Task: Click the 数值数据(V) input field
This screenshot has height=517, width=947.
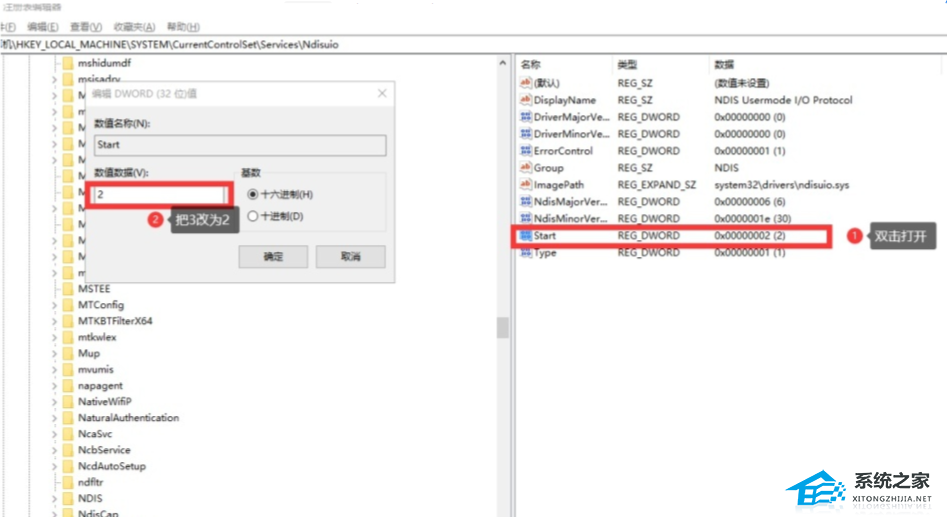Action: (x=159, y=194)
